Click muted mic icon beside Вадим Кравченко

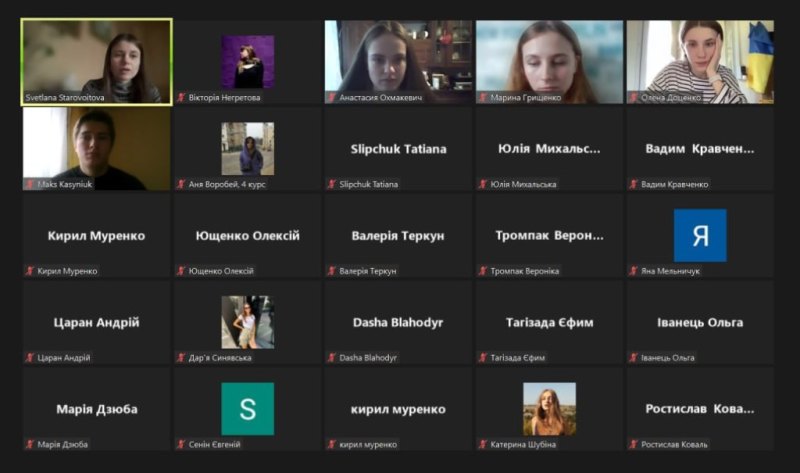(633, 184)
